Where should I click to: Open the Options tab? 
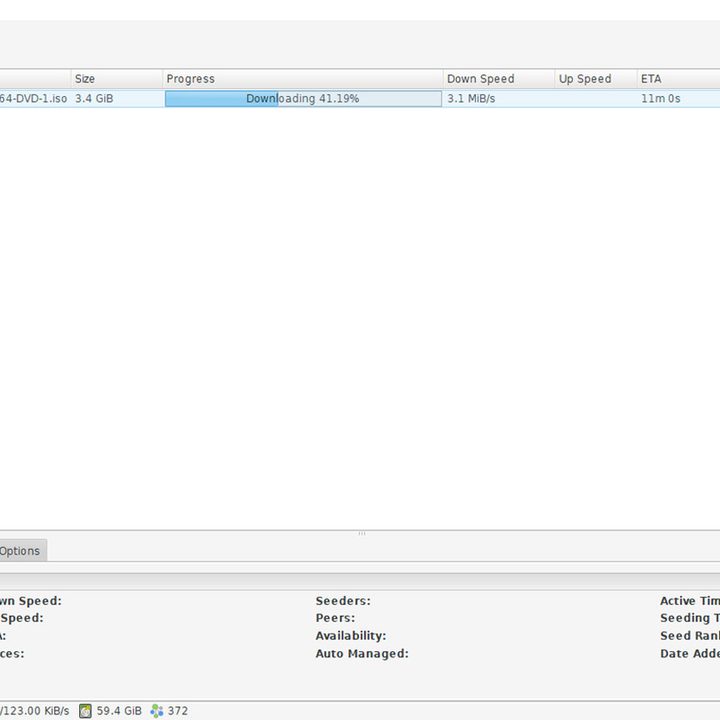coord(22,551)
